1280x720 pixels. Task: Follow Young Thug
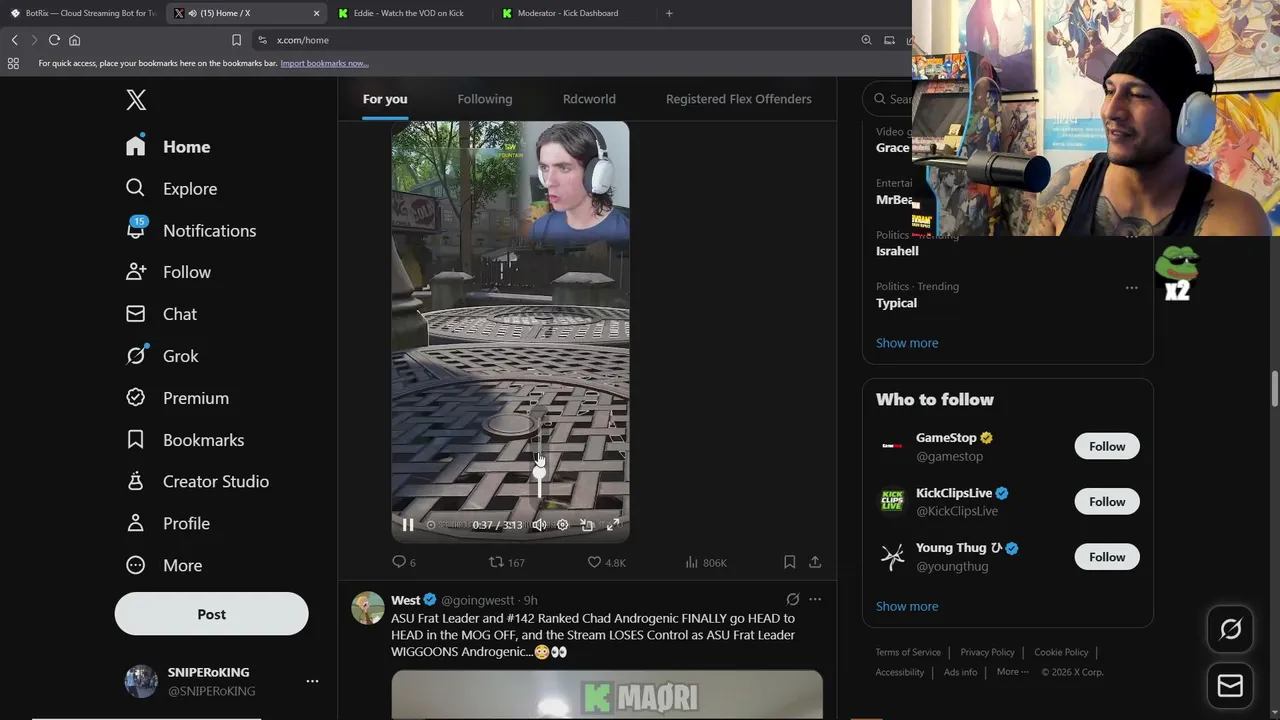[x=1107, y=557]
